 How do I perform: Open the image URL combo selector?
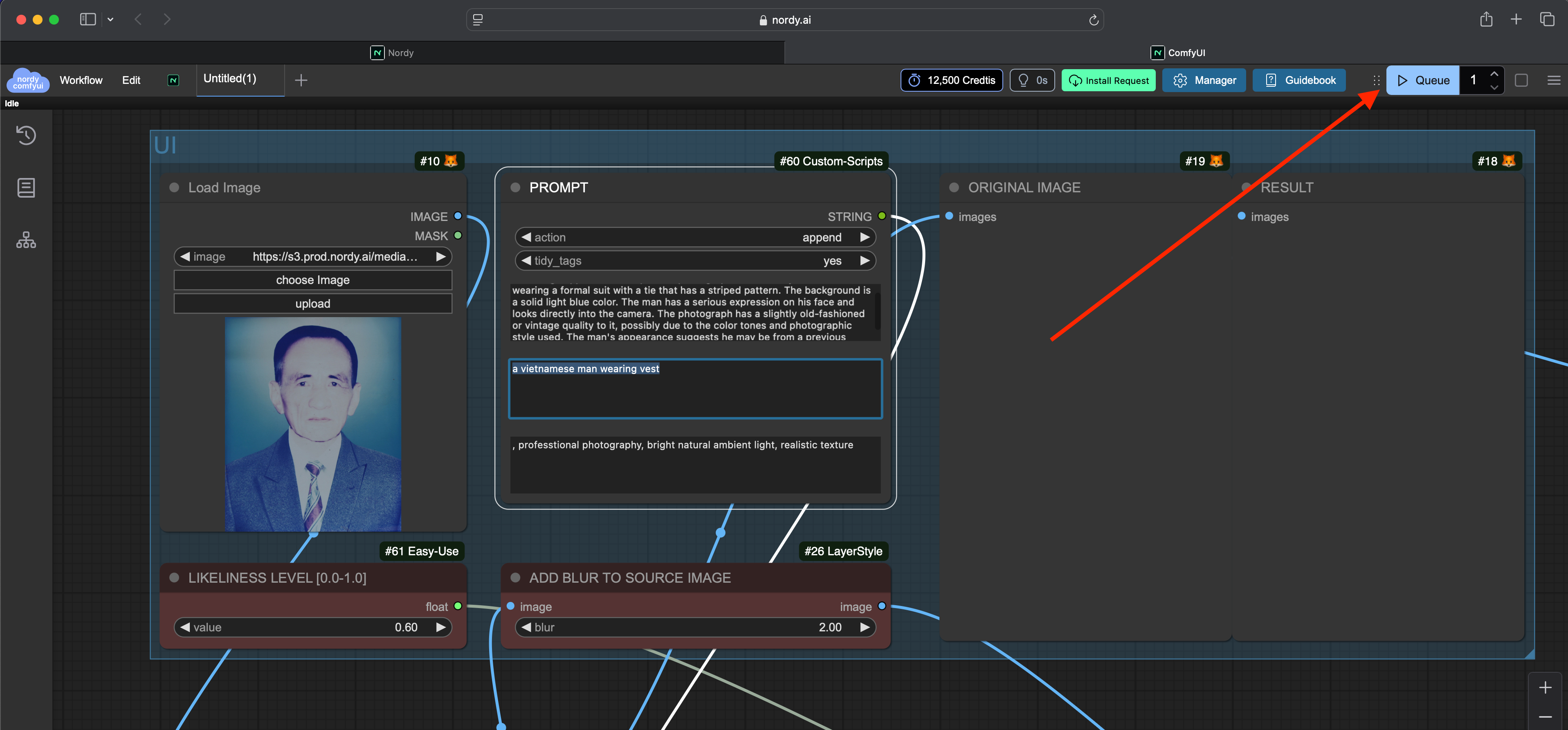pyautogui.click(x=313, y=257)
